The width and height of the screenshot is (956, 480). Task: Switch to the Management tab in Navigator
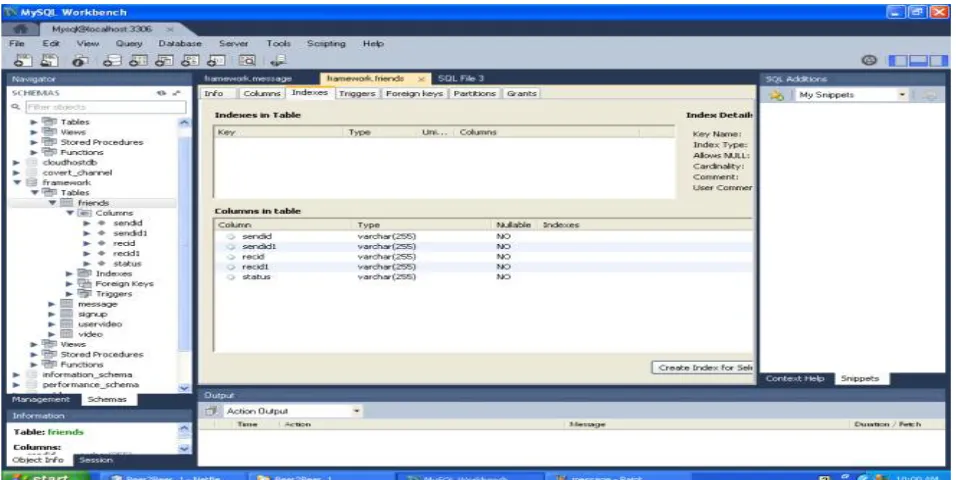pyautogui.click(x=41, y=399)
